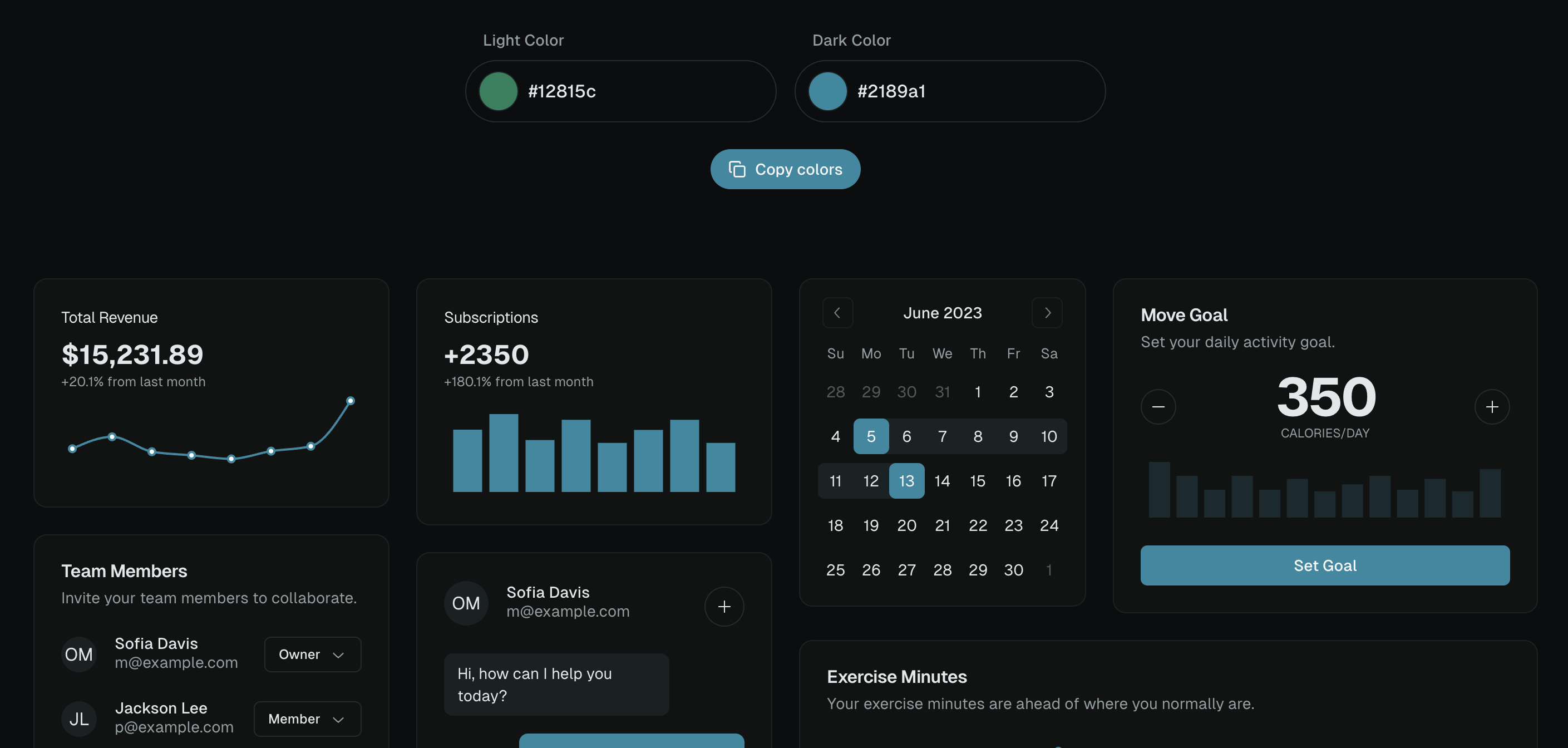Click the OM avatar in Team Members
This screenshot has height=748, width=1568.
(x=79, y=654)
